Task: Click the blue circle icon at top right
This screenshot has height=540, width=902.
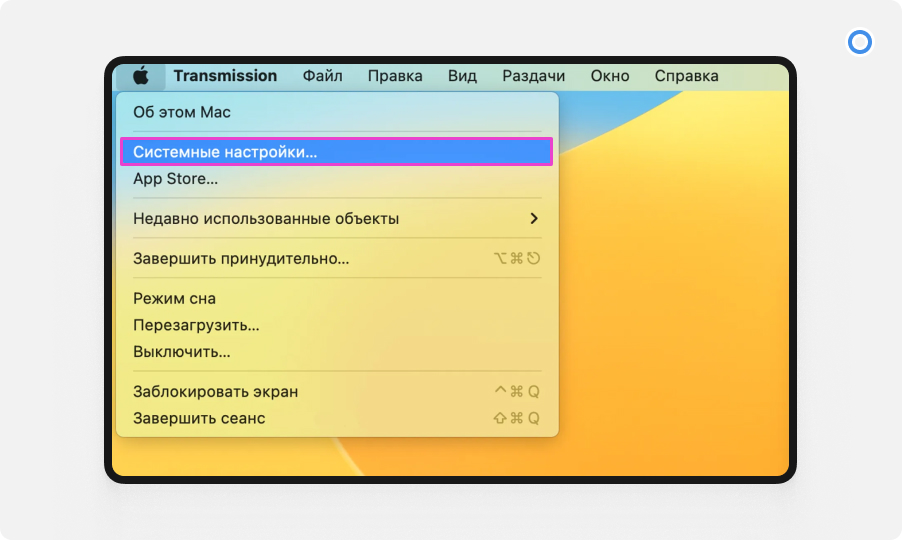Action: coord(859,42)
